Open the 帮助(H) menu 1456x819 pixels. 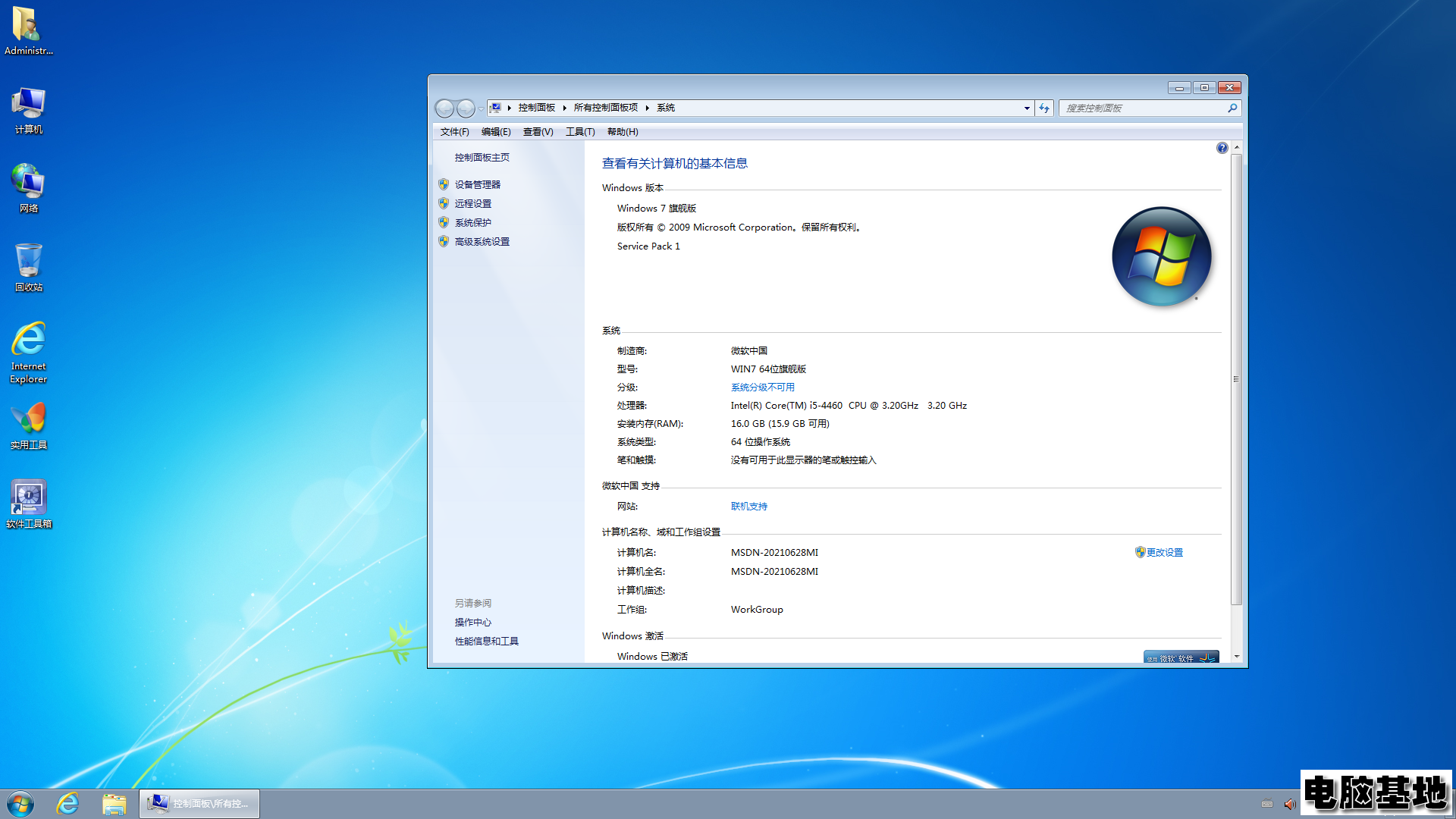(x=623, y=132)
